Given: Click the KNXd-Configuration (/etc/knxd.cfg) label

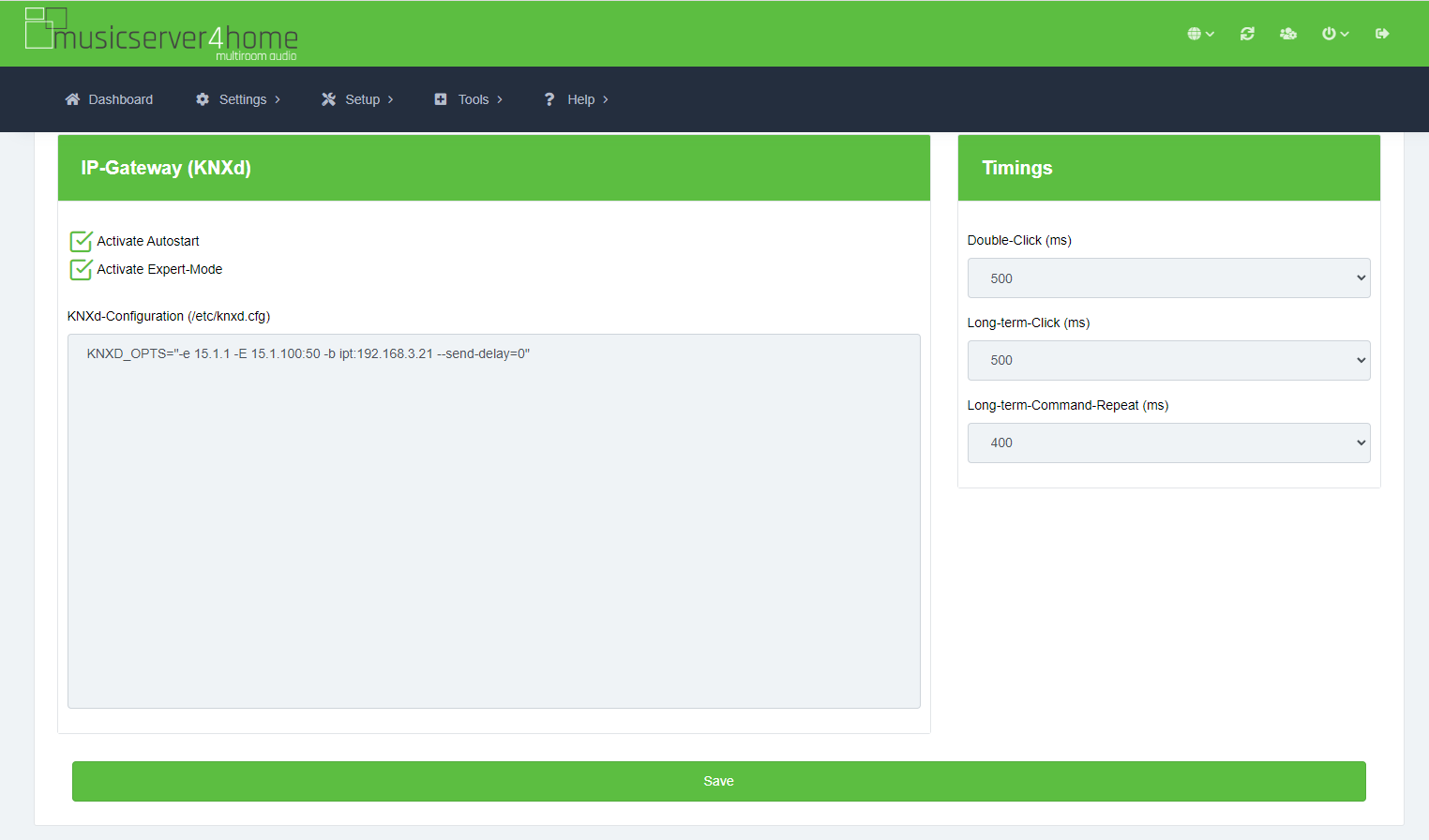Looking at the screenshot, I should pyautogui.click(x=169, y=316).
